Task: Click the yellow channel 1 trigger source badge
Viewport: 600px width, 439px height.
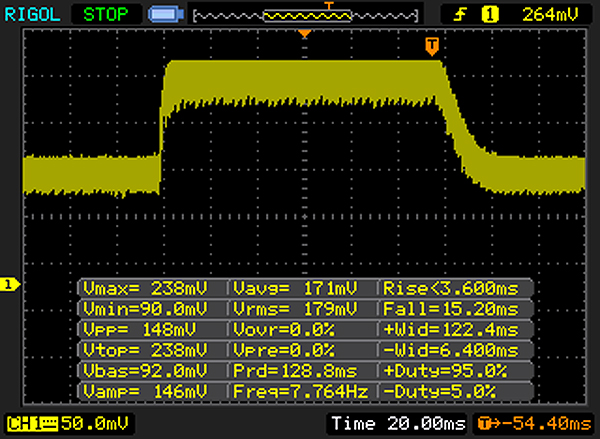Action: pyautogui.click(x=490, y=15)
